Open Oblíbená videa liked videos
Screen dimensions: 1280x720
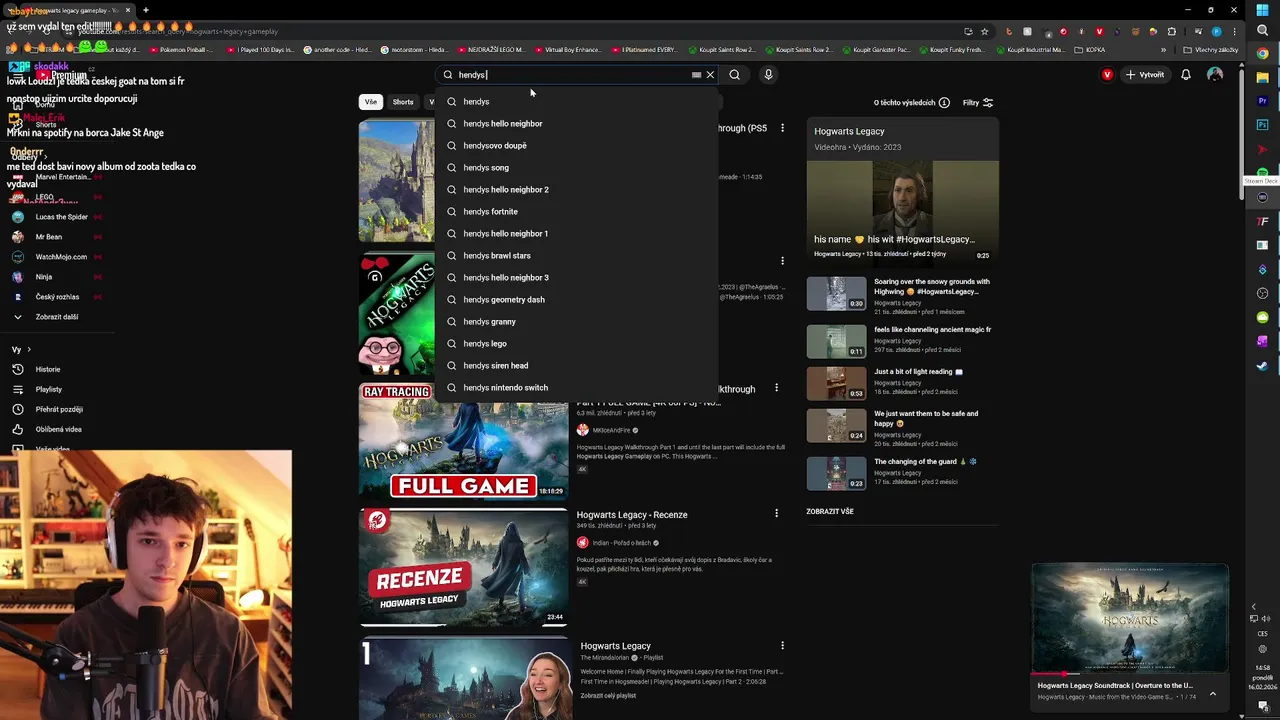tap(58, 429)
